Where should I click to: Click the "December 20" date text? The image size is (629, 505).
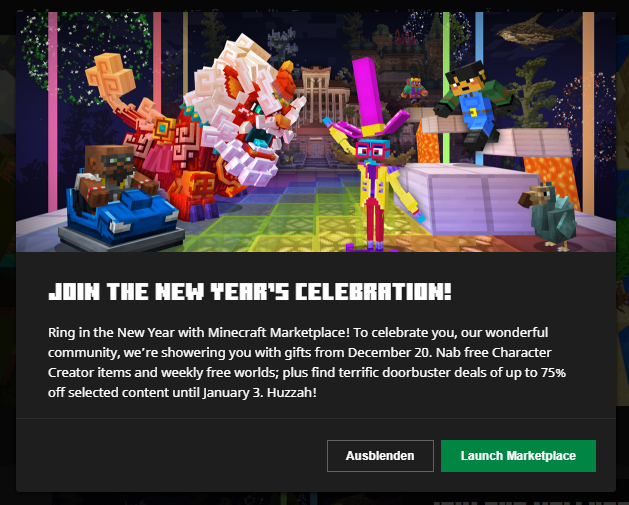tap(390, 353)
